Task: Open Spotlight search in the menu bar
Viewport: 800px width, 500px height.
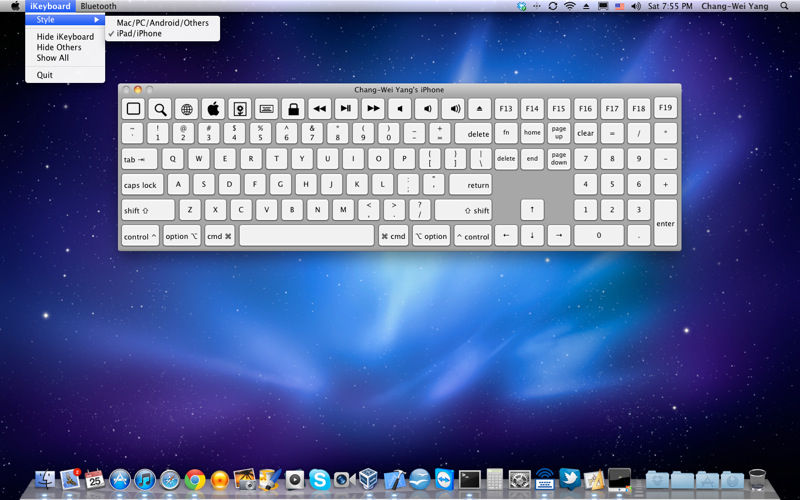Action: [x=784, y=6]
